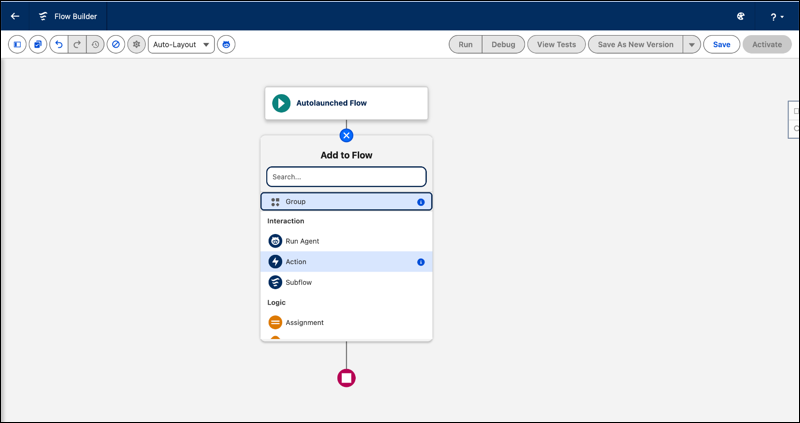Open the Trailhead icon in header
800x423 pixels.
coord(741,16)
